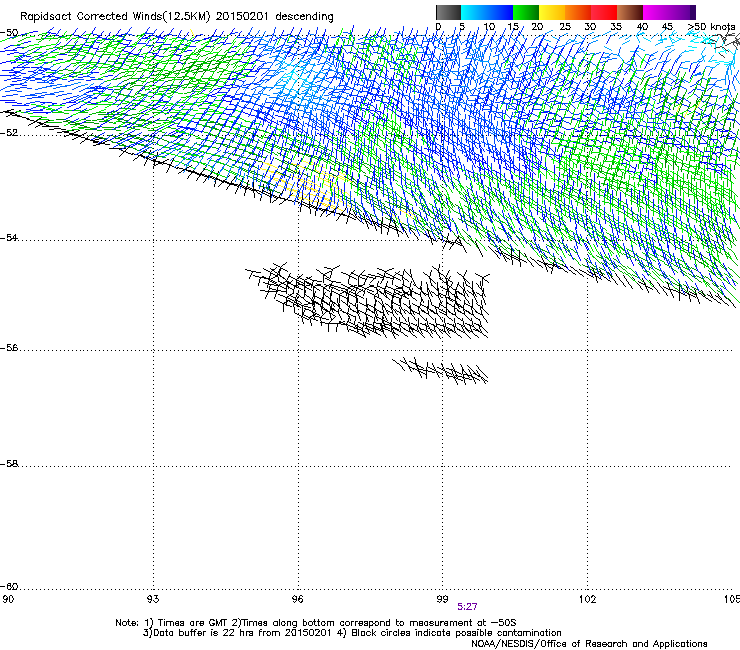Click the brown 35-40 knots color swatch
Viewport: 740px width, 650px height.
tap(630, 12)
